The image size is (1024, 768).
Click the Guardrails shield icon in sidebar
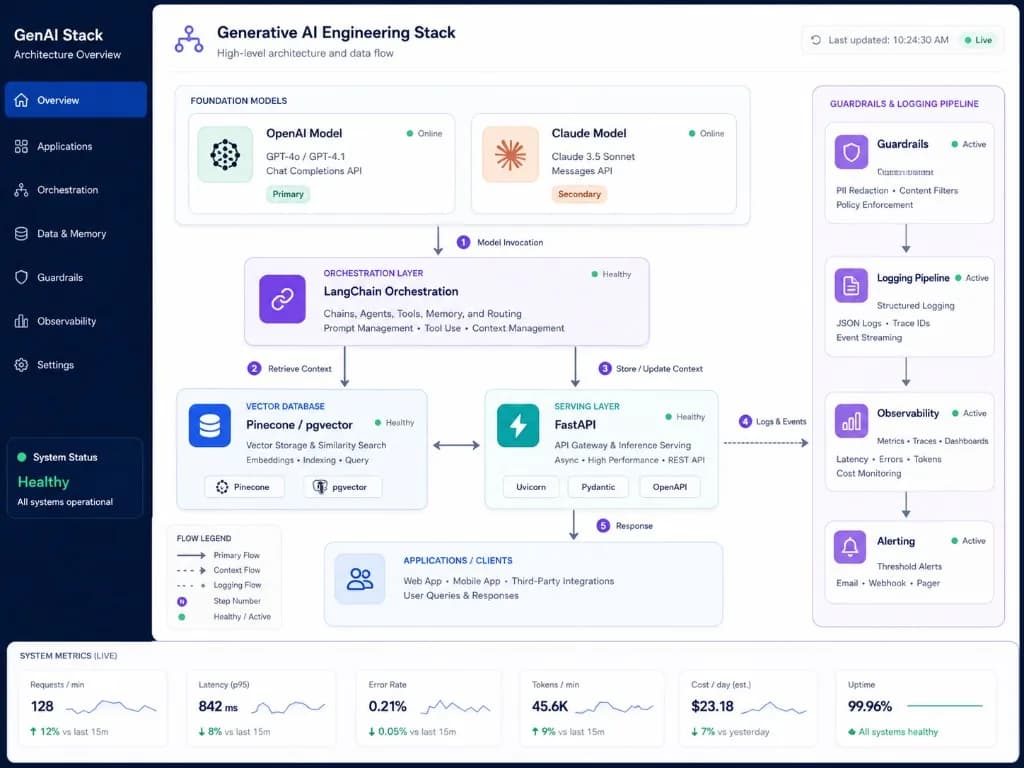pyautogui.click(x=22, y=278)
